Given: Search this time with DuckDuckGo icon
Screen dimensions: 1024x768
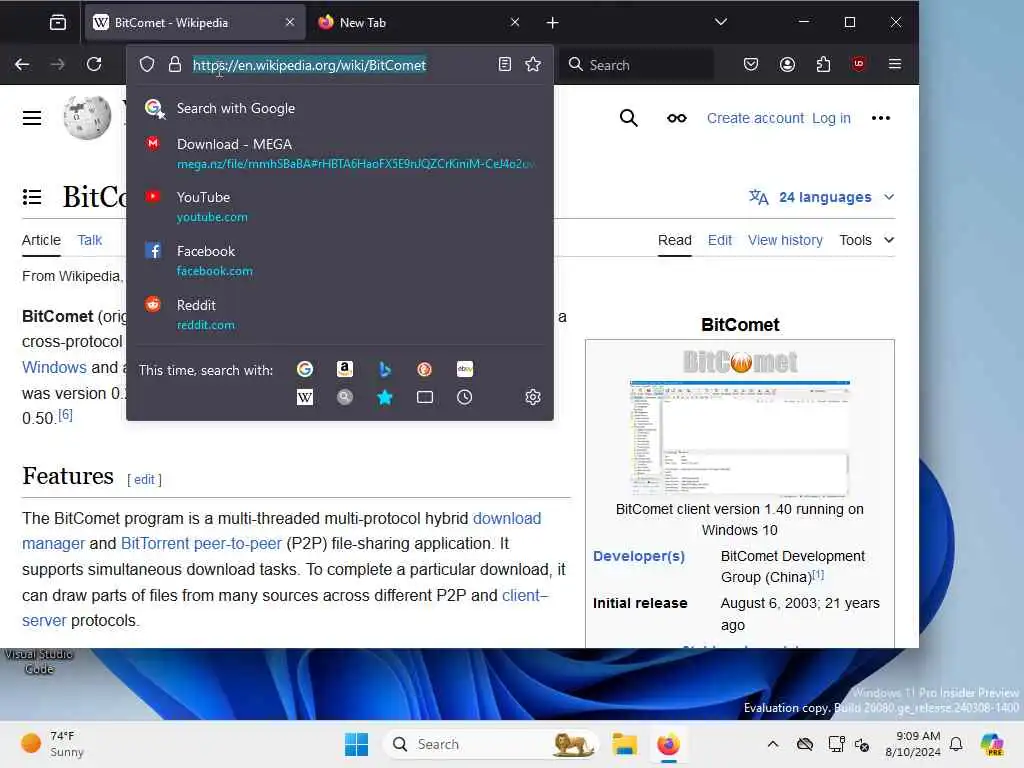Looking at the screenshot, I should (424, 369).
